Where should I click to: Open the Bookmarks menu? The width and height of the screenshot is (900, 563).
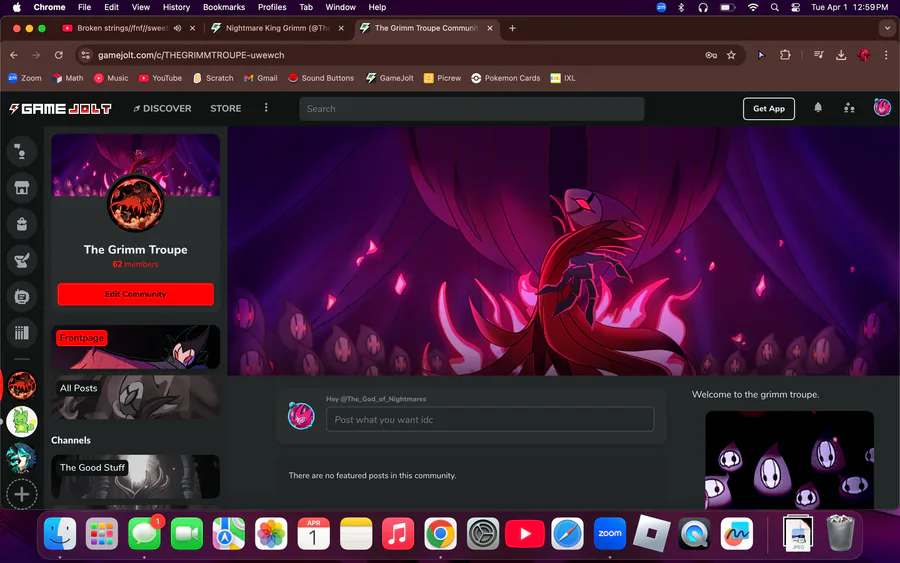(x=224, y=7)
